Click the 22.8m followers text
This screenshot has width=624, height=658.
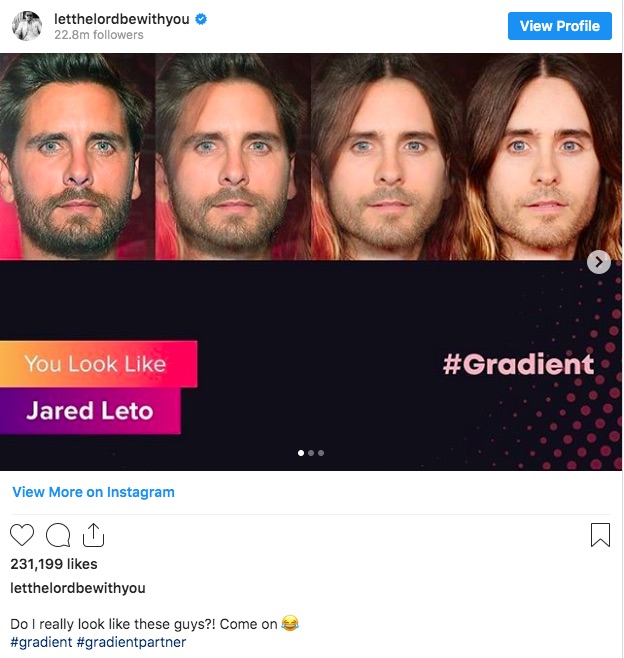[x=99, y=35]
